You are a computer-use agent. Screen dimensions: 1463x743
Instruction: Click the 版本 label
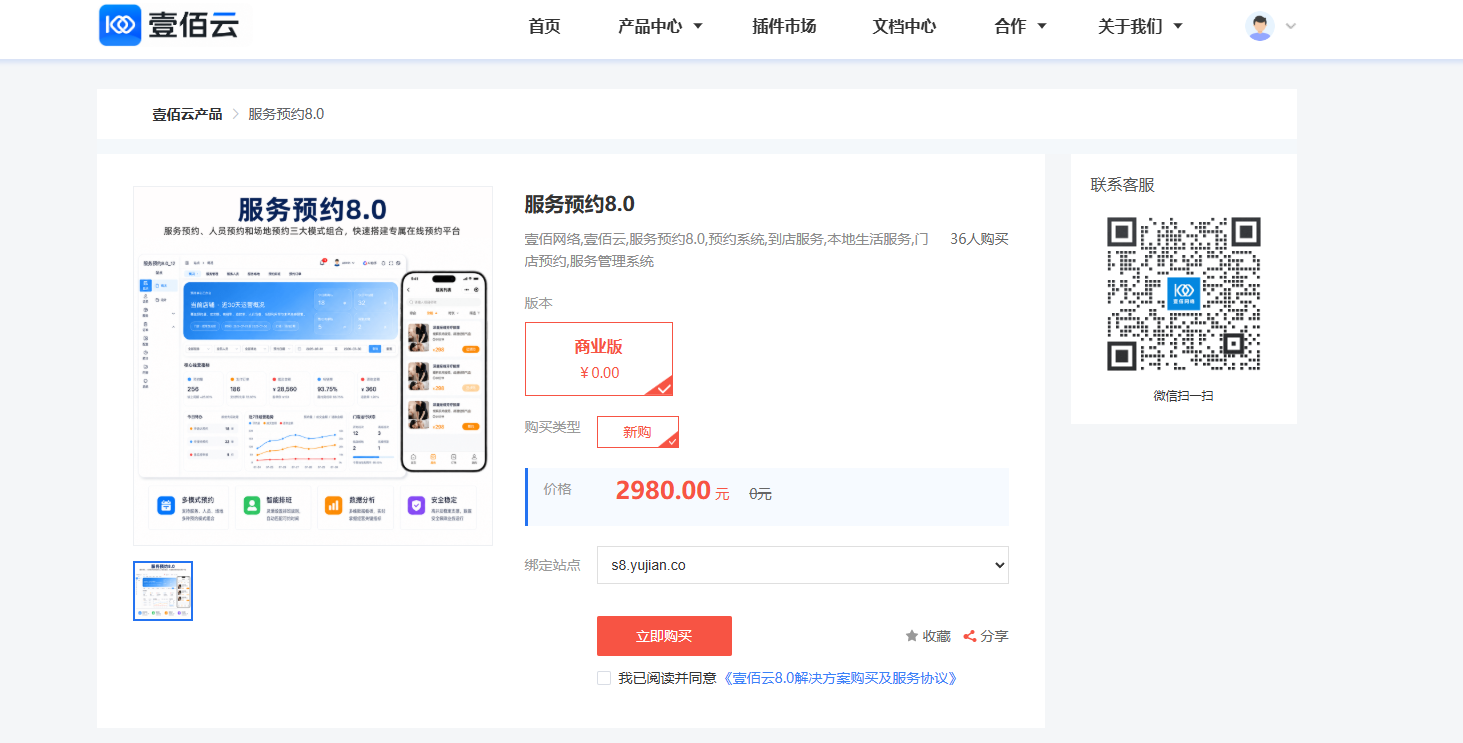coord(538,303)
